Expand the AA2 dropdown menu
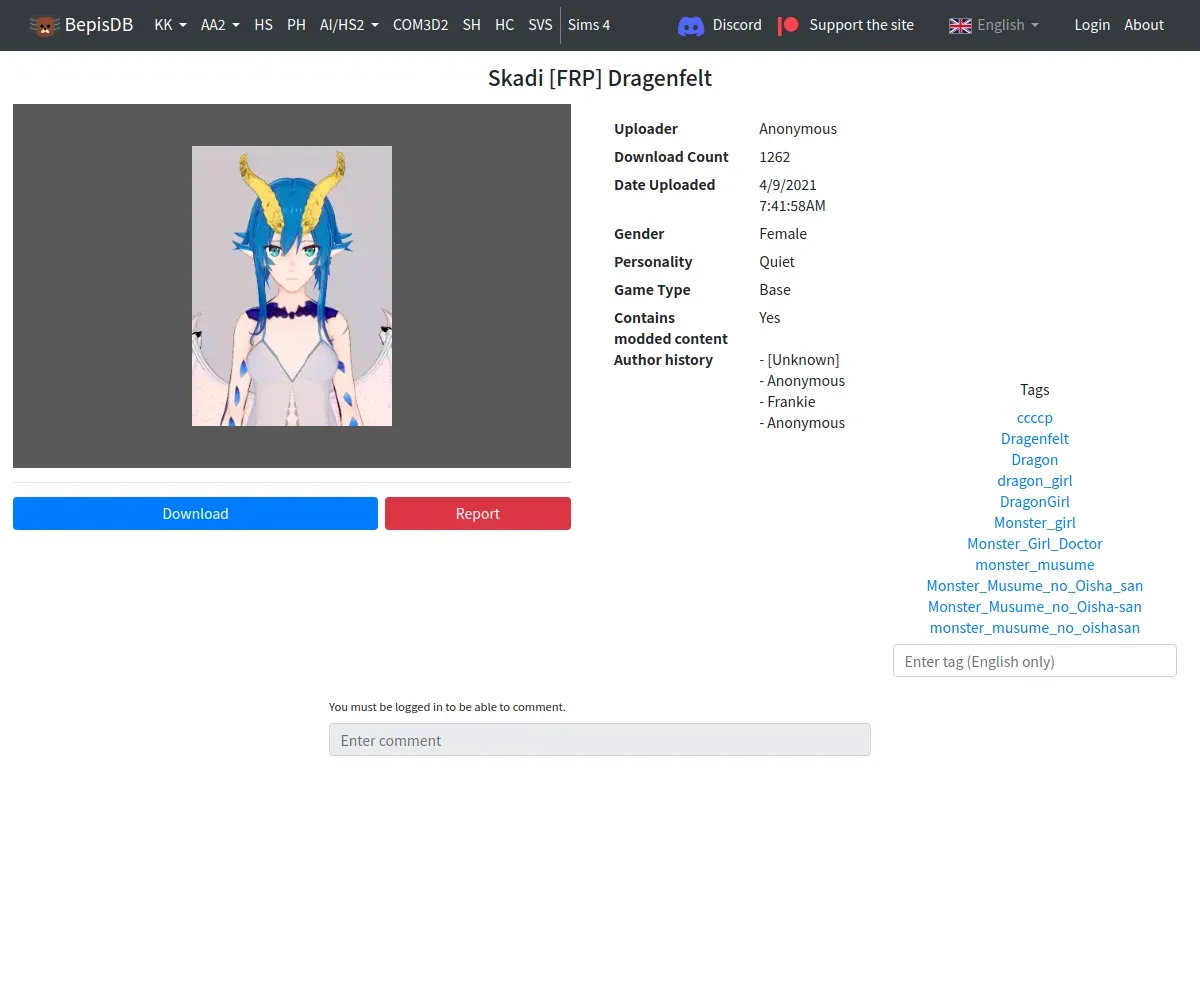The width and height of the screenshot is (1200, 1000). pyautogui.click(x=220, y=25)
